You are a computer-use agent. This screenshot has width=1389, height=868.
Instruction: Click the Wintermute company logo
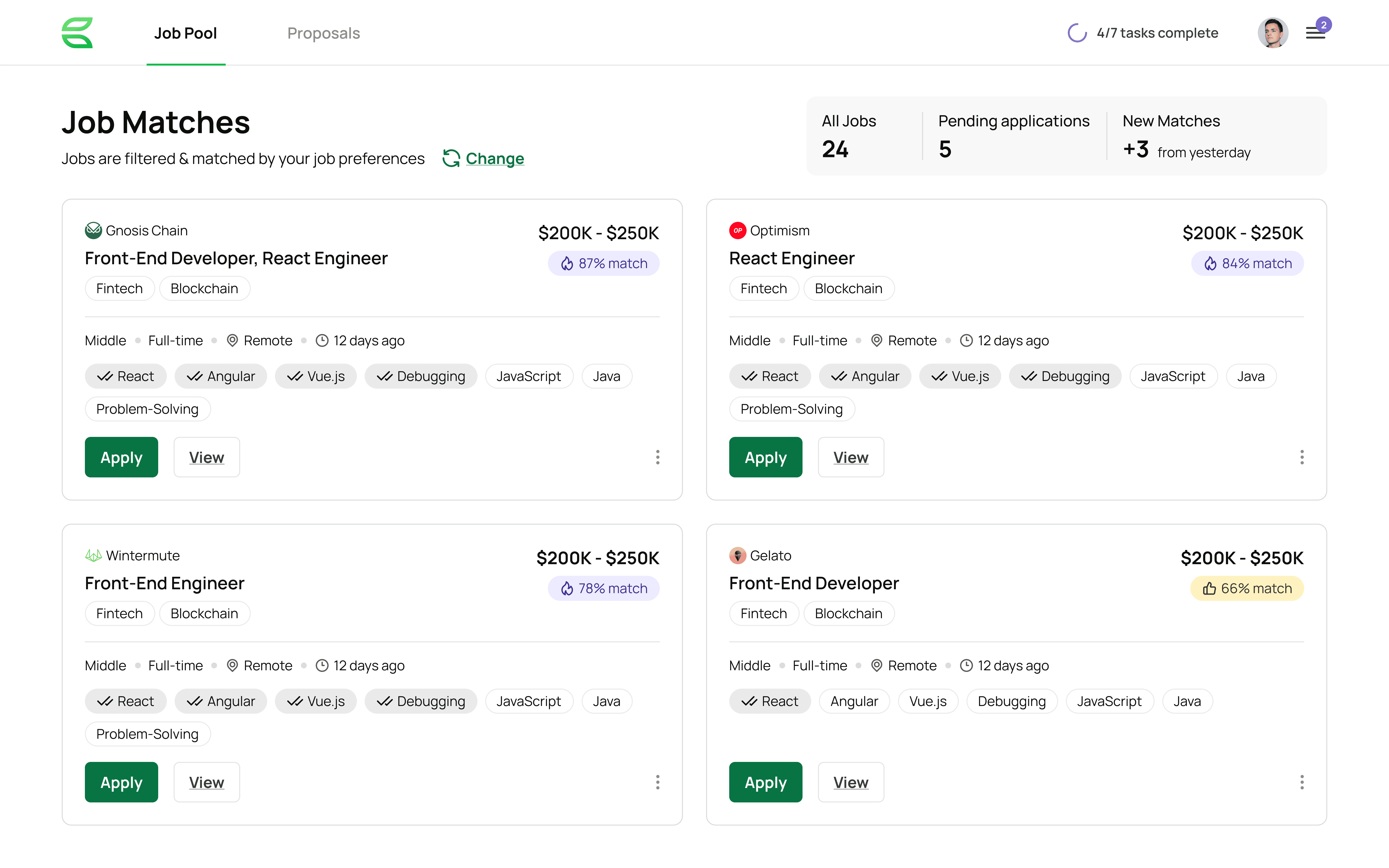tap(93, 555)
